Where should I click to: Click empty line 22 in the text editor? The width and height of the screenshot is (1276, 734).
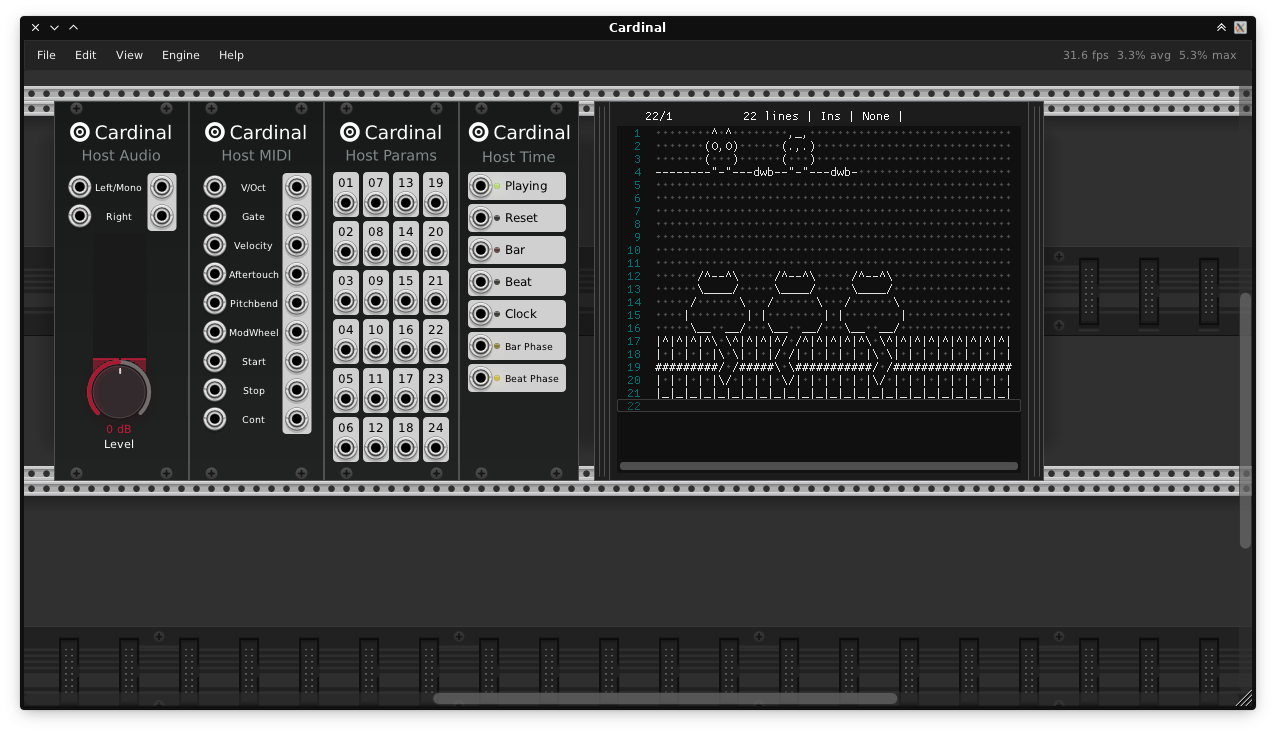point(818,406)
